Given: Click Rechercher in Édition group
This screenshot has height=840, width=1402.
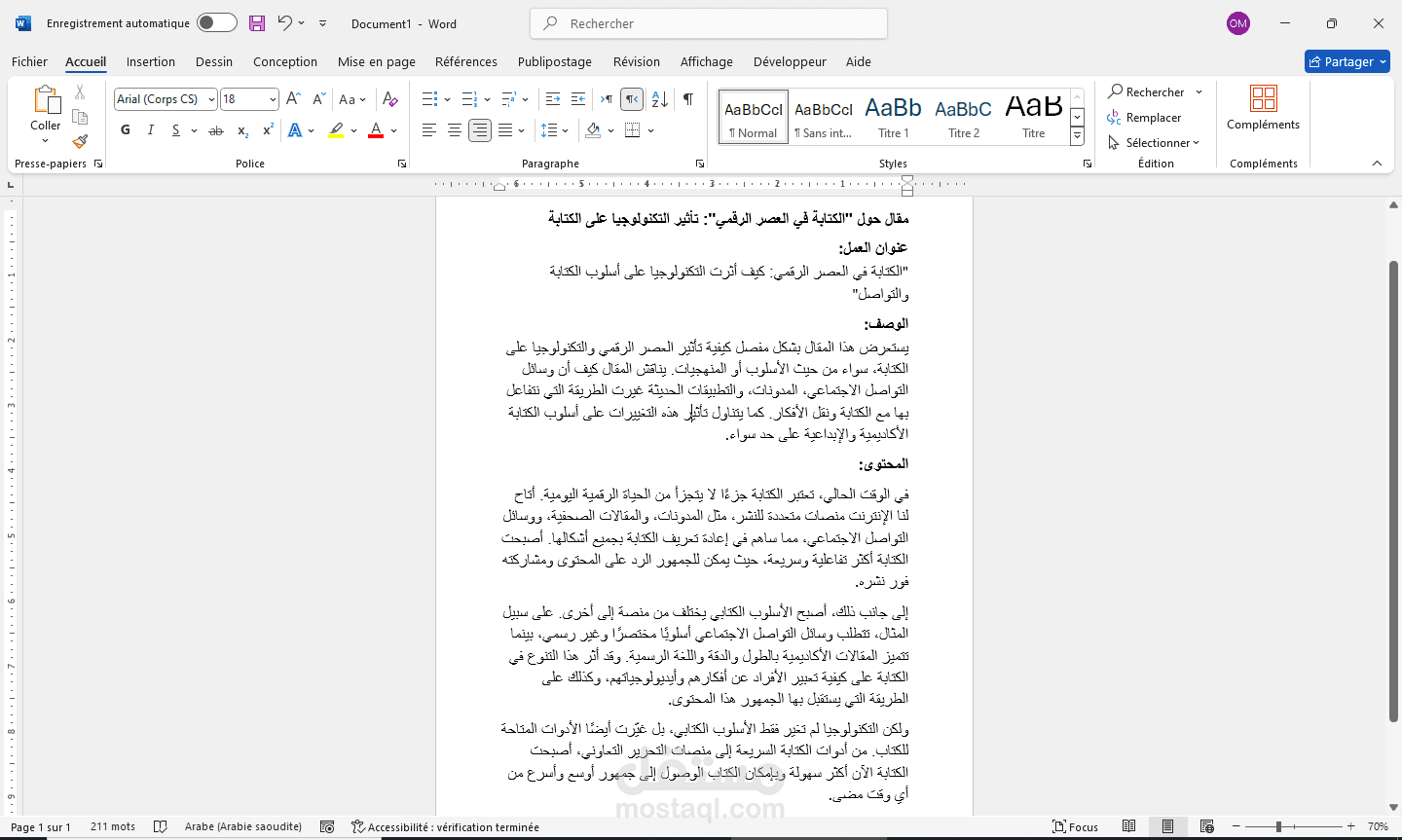Looking at the screenshot, I should tap(1146, 92).
